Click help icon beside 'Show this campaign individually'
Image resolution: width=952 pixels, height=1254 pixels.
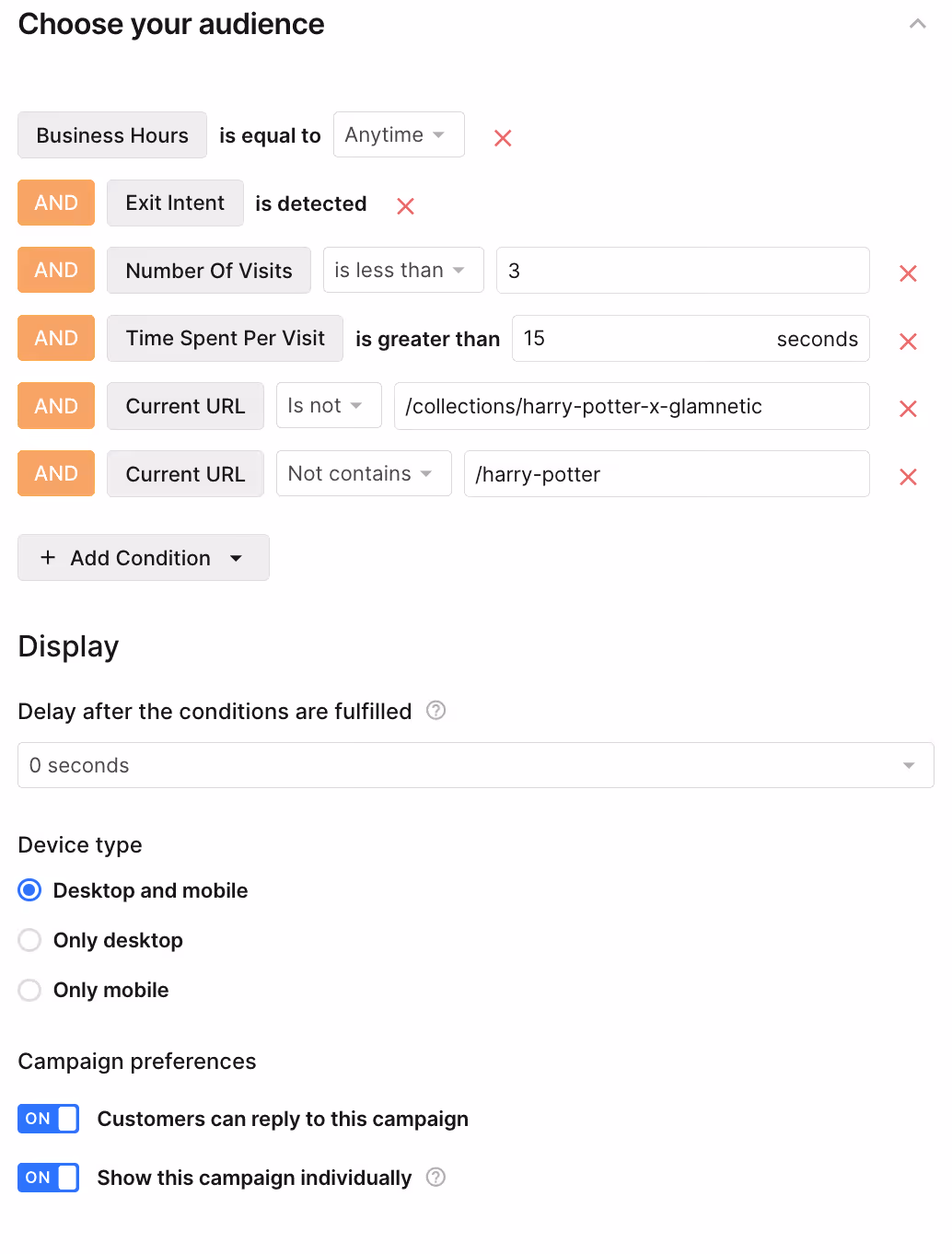tap(436, 1178)
